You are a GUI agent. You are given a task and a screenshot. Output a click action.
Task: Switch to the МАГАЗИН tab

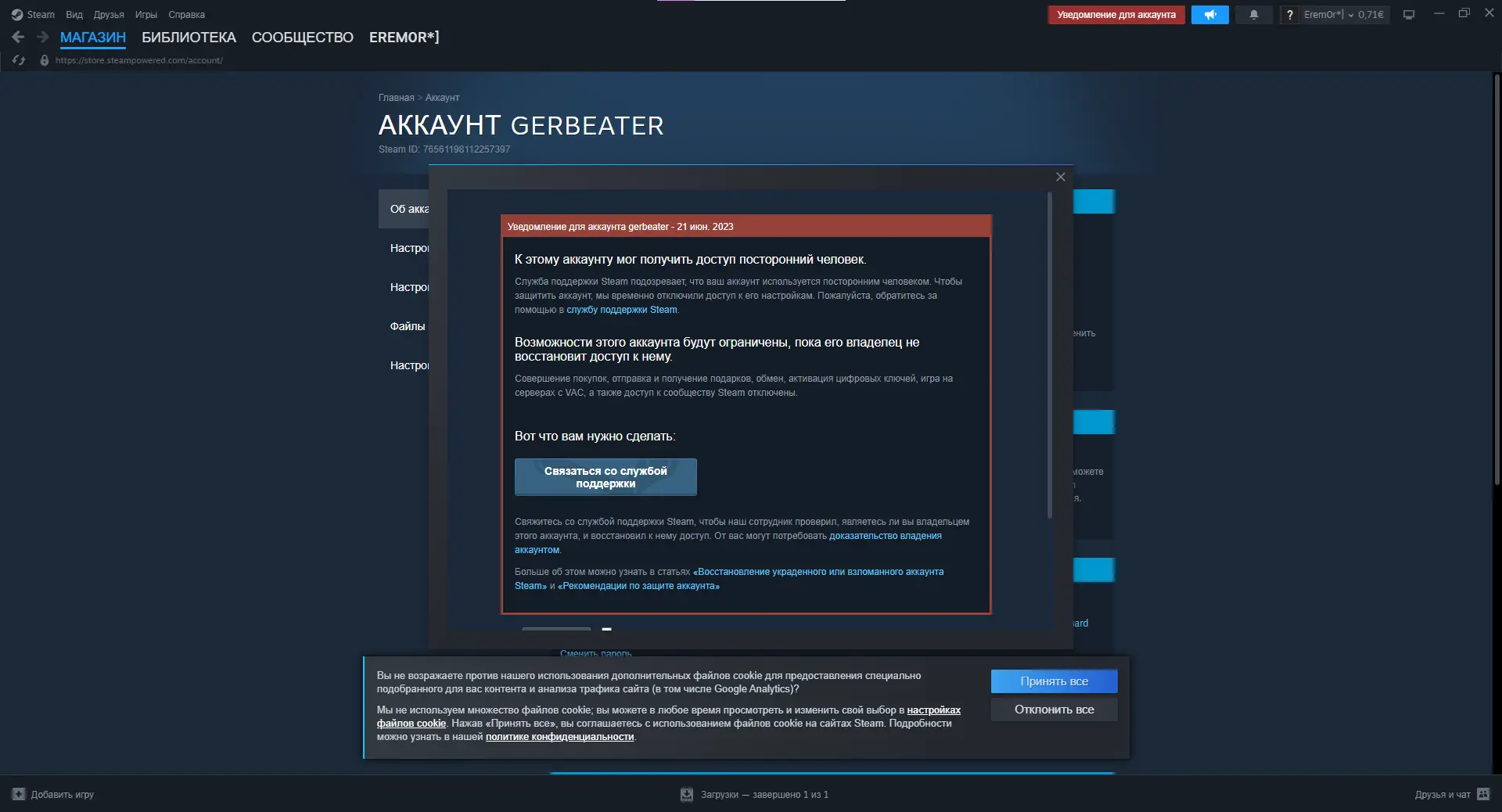click(x=93, y=38)
